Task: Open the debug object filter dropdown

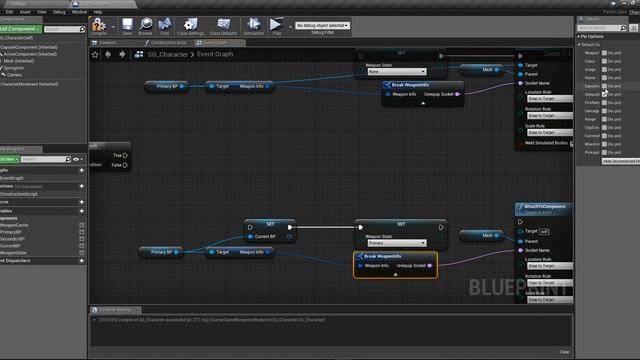Action: [x=322, y=26]
